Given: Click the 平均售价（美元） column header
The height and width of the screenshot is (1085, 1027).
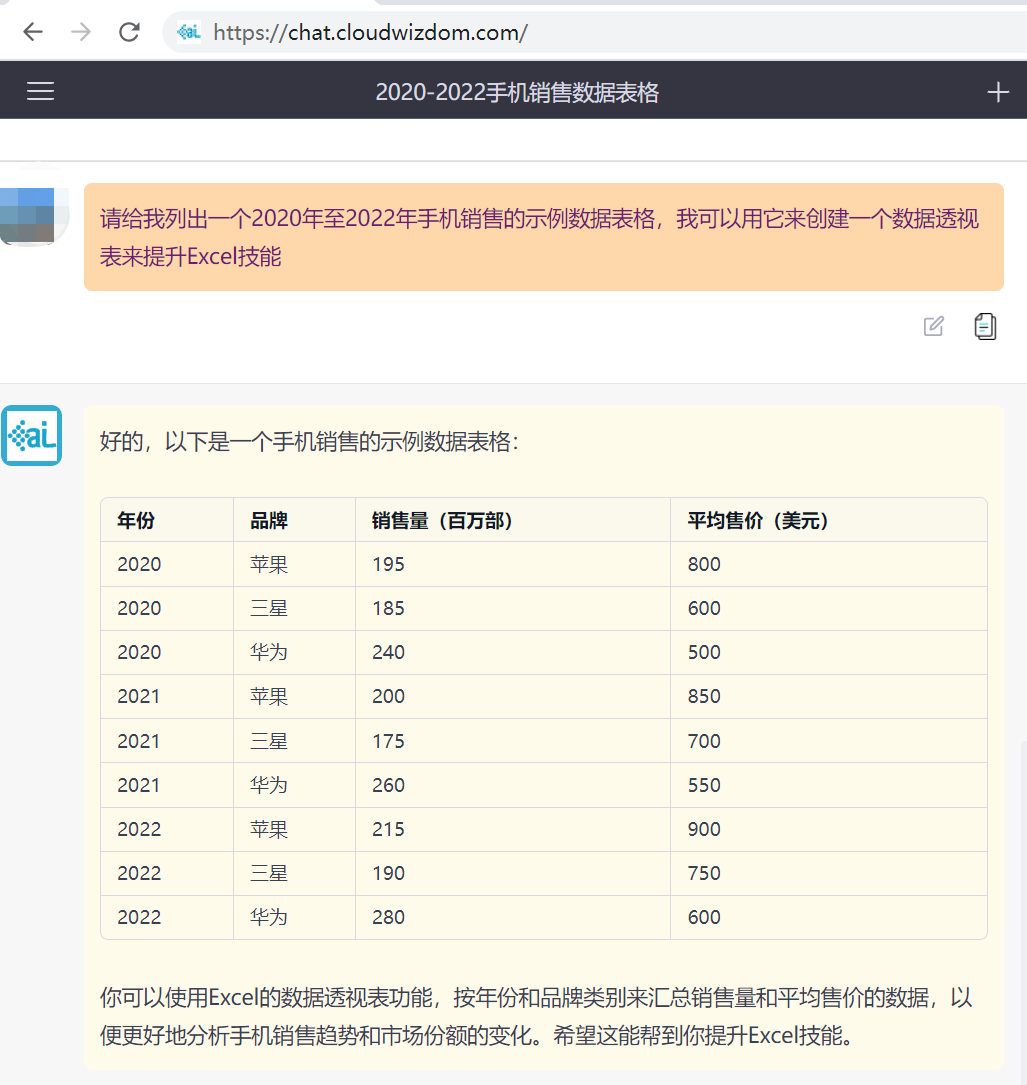Looking at the screenshot, I should point(828,520).
